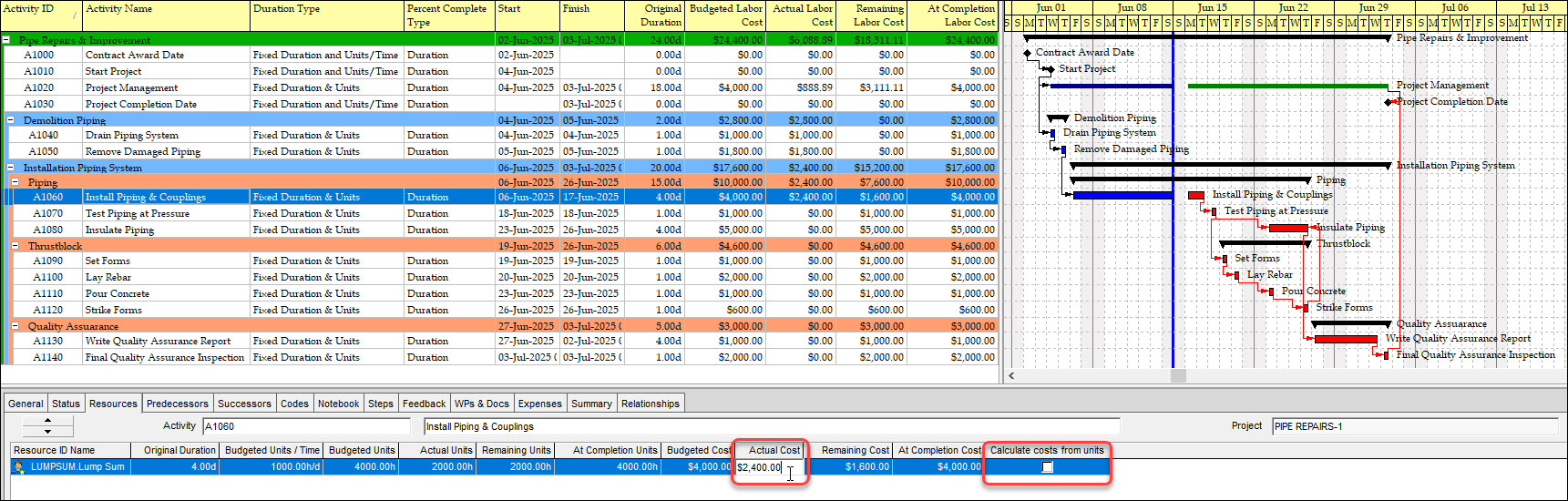Click the down arrow to go to next activity

click(47, 432)
